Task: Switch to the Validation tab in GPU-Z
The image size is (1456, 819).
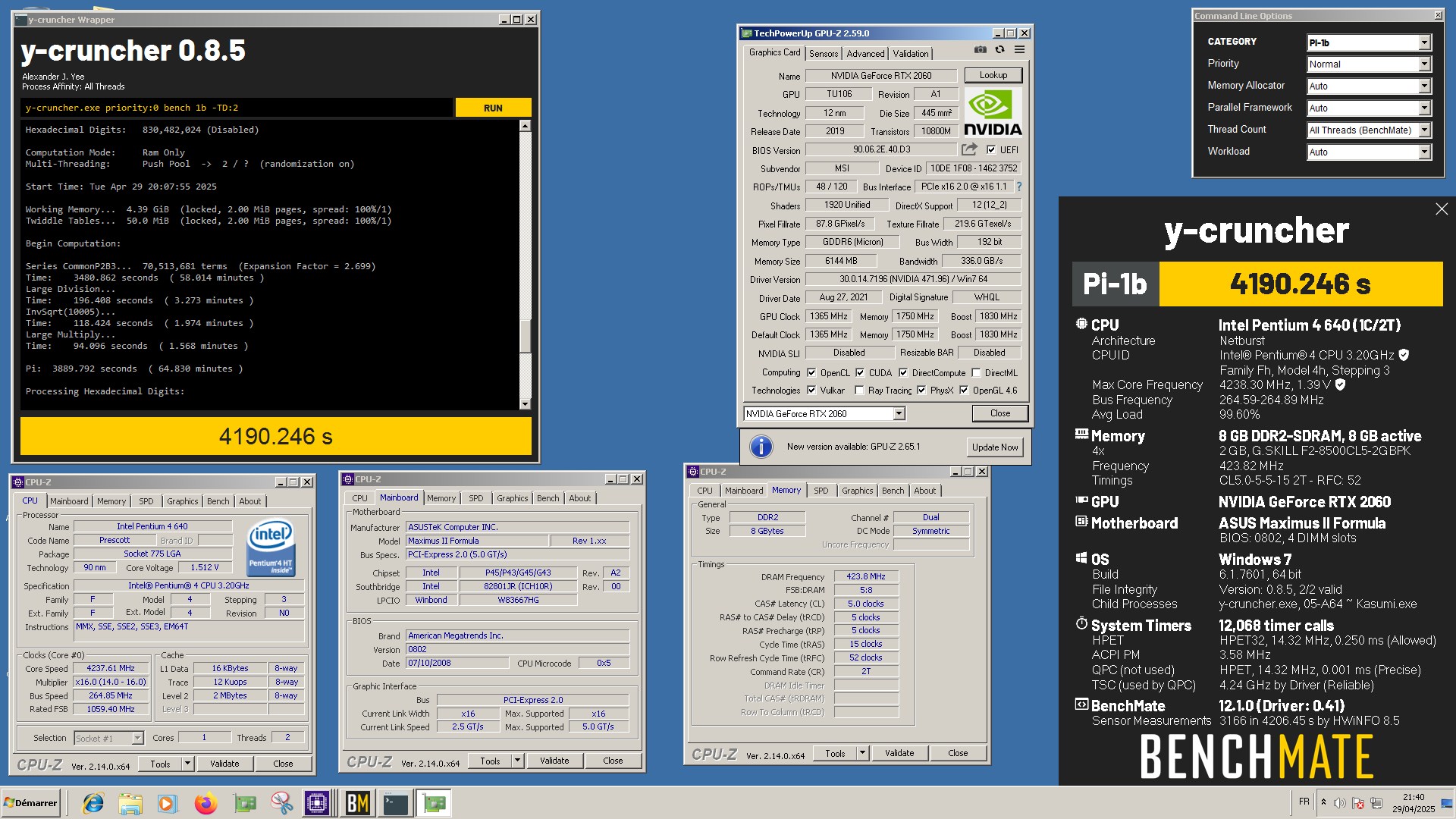Action: pyautogui.click(x=910, y=54)
